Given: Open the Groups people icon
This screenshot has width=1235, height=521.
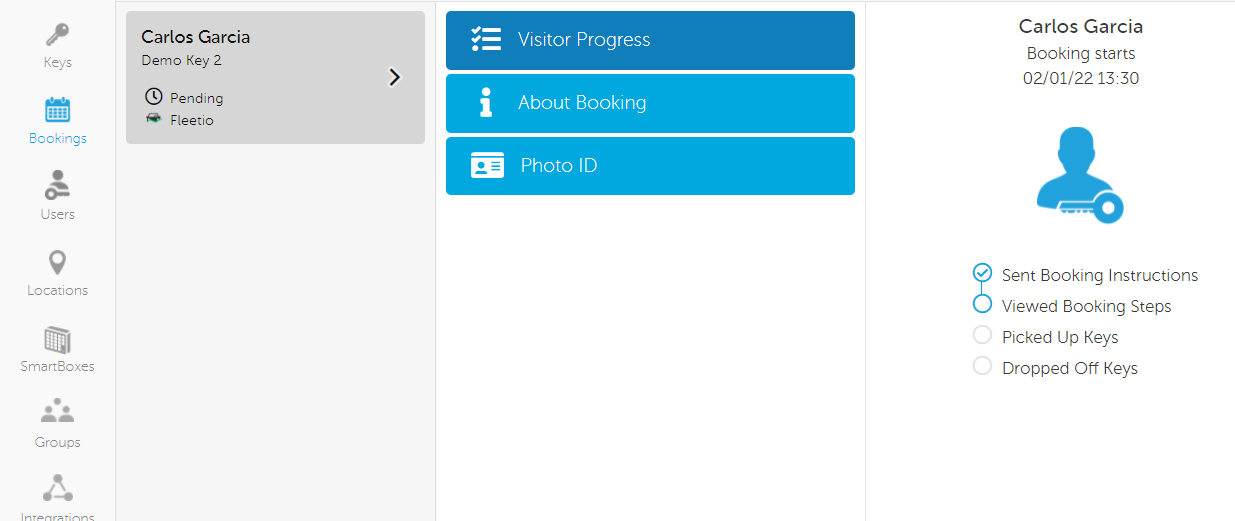Looking at the screenshot, I should (x=57, y=411).
